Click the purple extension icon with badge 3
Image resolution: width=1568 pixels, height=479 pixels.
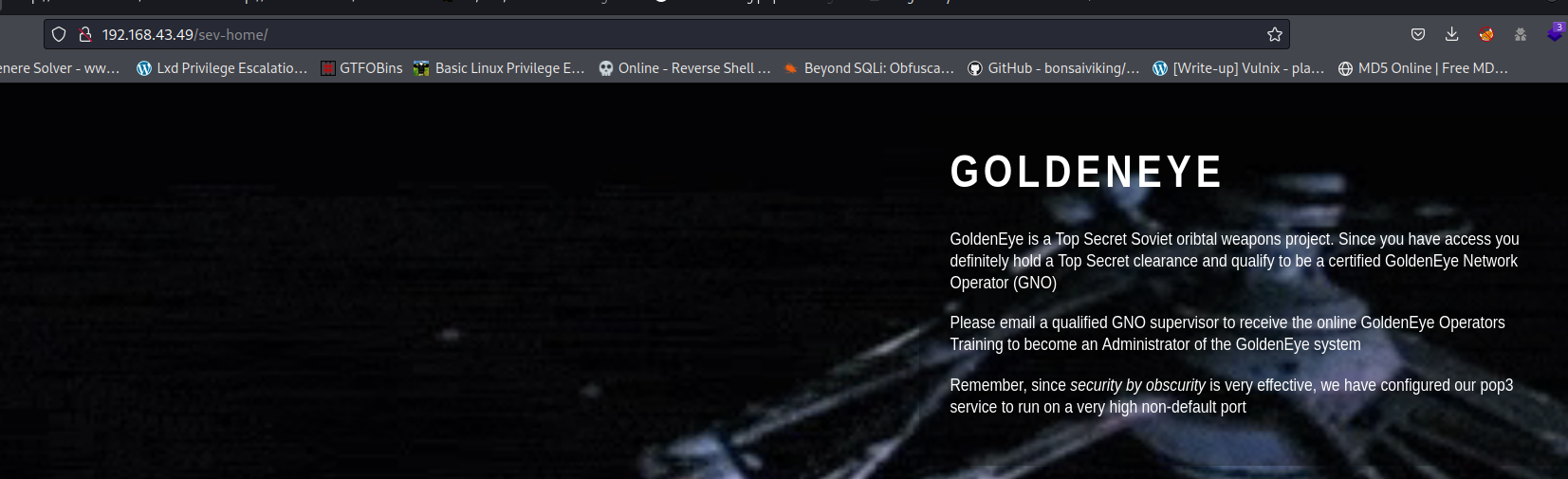[x=1554, y=33]
